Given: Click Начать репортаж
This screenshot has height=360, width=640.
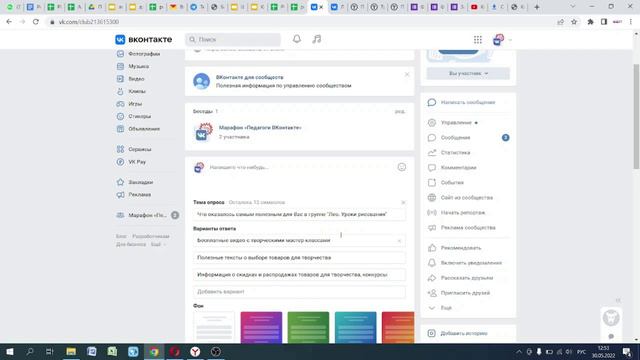Looking at the screenshot, I should [463, 213].
